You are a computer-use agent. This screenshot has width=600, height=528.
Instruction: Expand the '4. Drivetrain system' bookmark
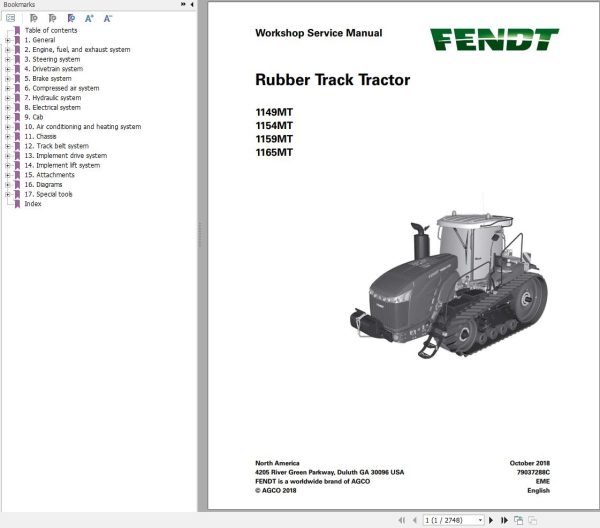pyautogui.click(x=8, y=69)
